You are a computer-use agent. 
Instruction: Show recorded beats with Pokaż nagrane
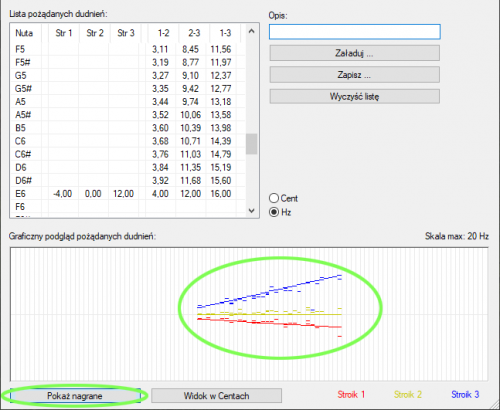pos(75,396)
